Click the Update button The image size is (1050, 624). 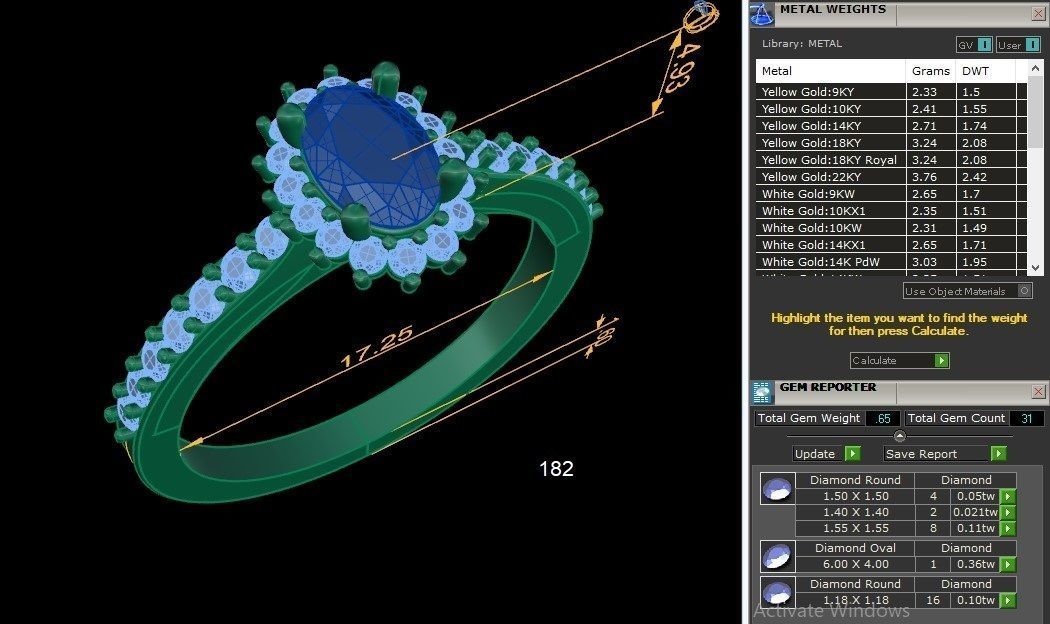826,453
